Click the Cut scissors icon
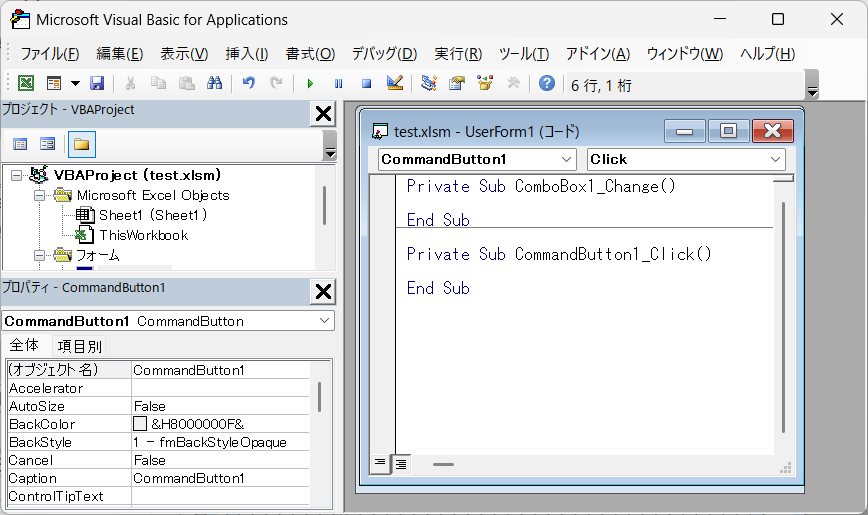 coord(131,84)
